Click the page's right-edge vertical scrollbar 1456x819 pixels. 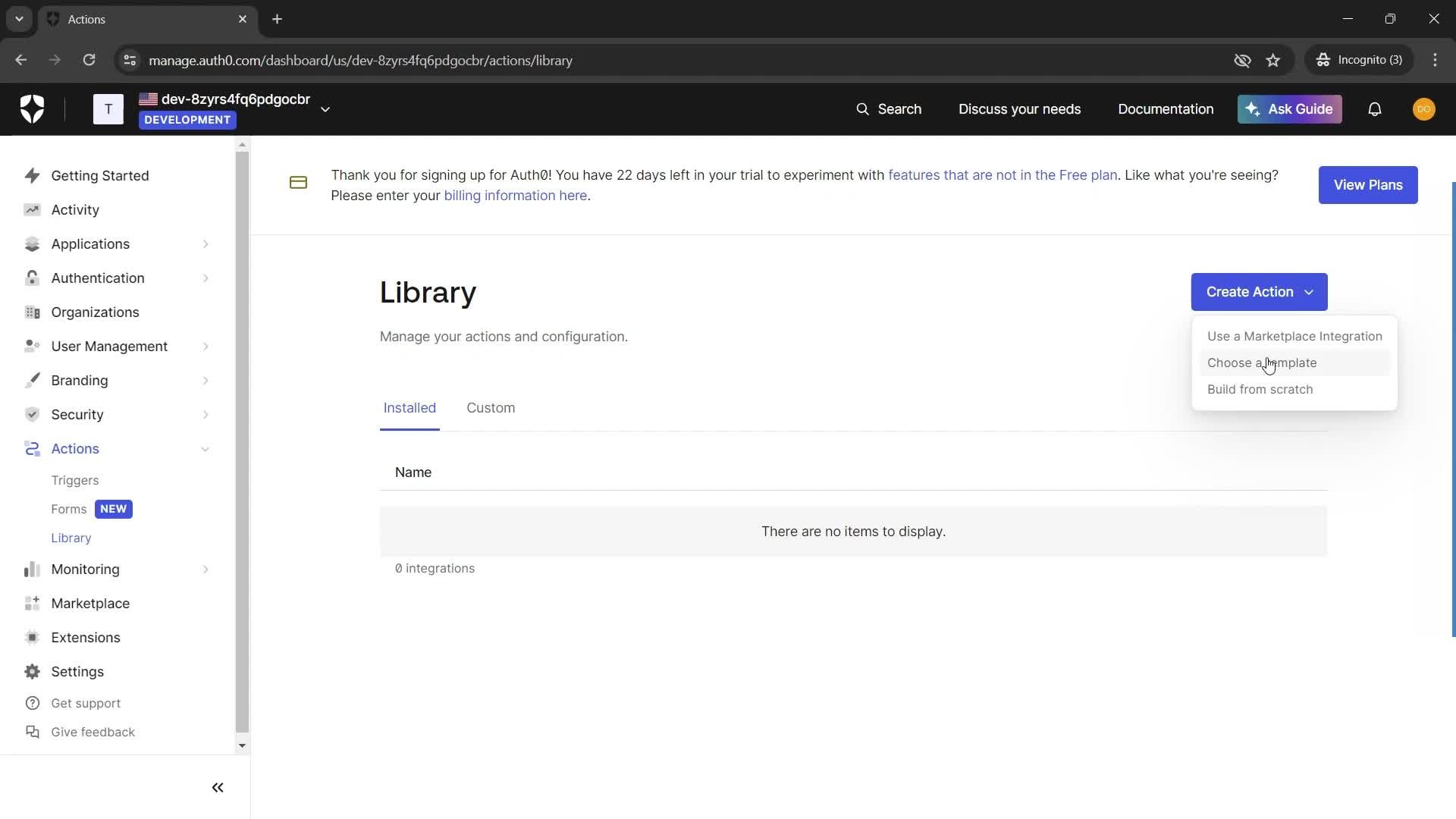click(1453, 409)
